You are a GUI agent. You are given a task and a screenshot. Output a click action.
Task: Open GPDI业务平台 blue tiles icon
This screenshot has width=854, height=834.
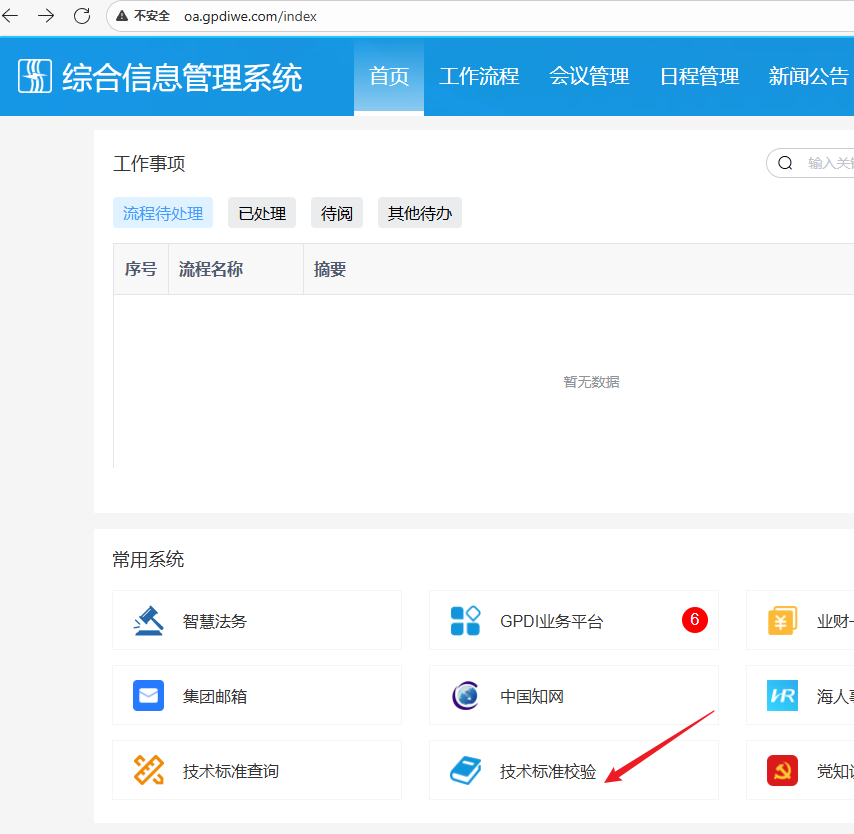pos(465,621)
